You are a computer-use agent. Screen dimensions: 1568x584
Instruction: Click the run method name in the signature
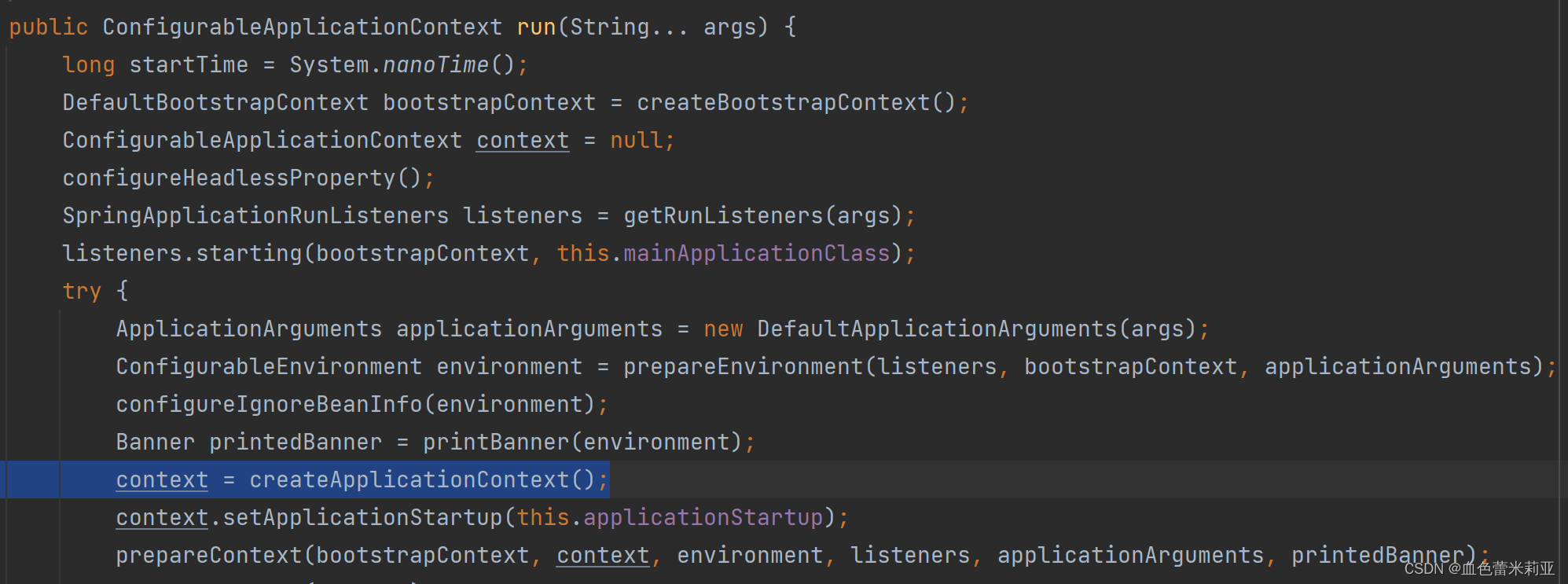click(x=536, y=27)
